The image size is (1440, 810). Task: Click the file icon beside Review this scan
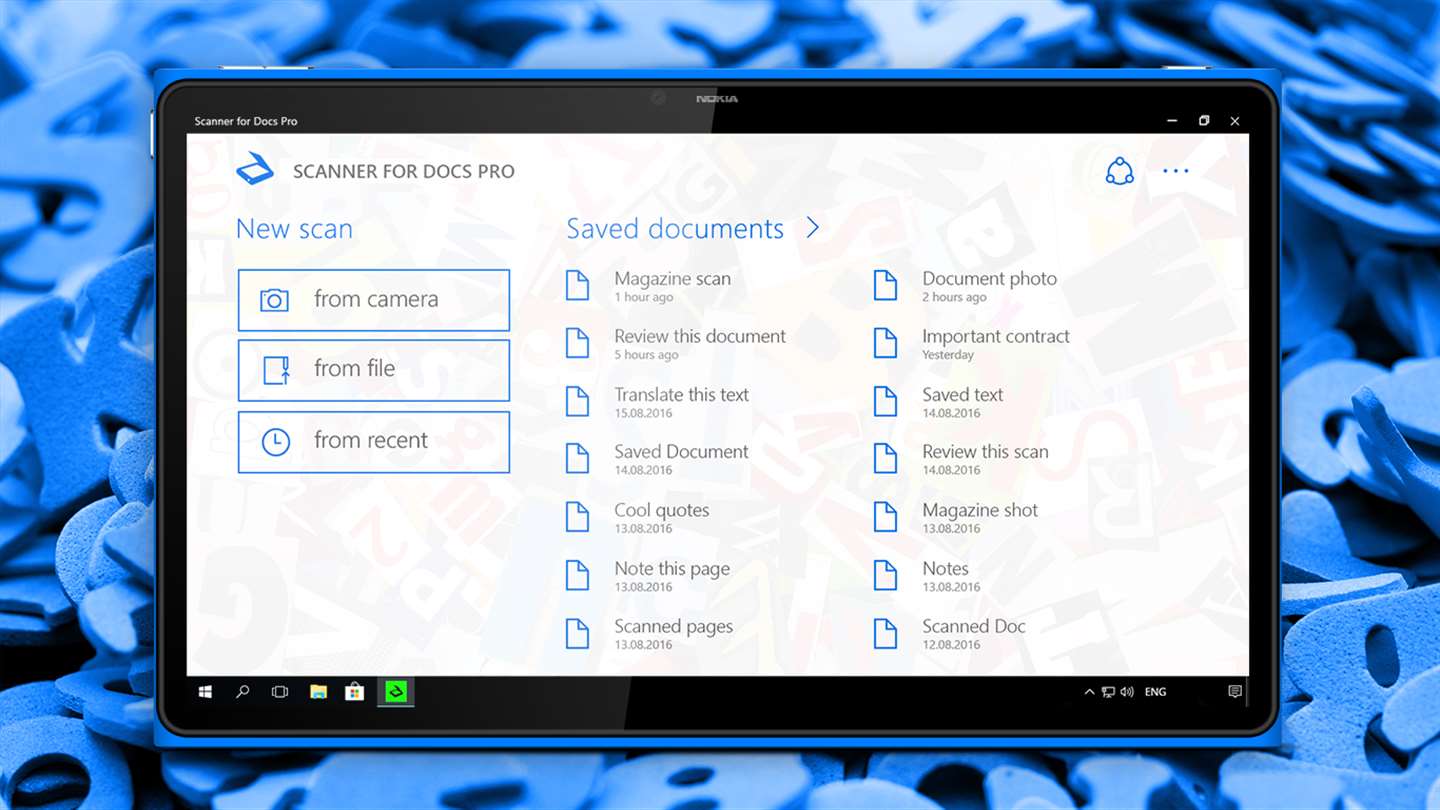(x=886, y=458)
